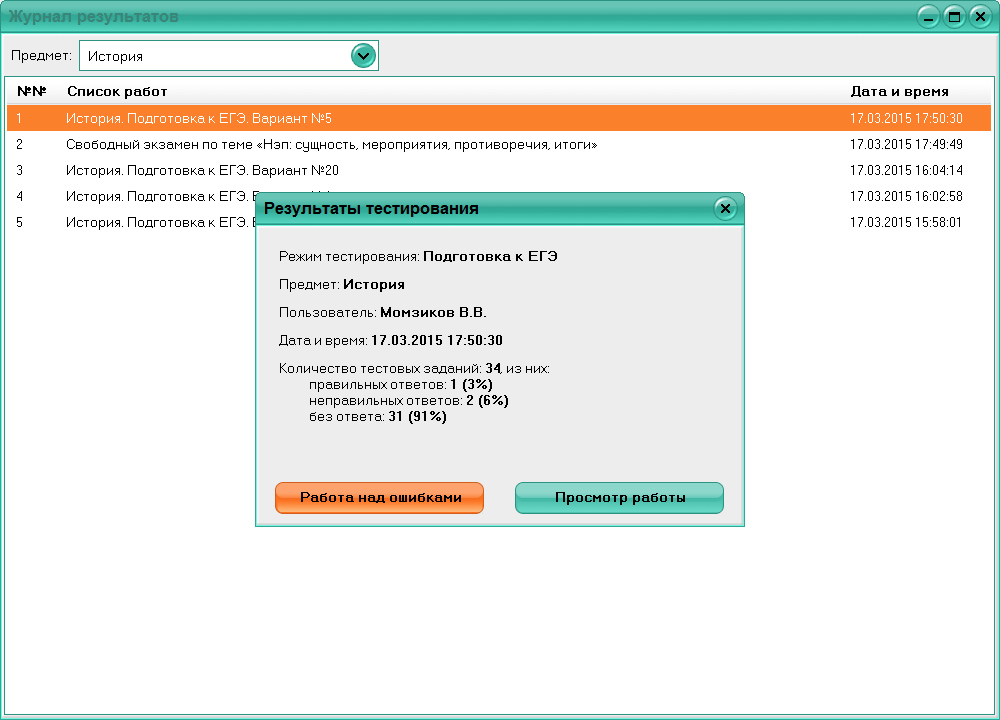Click the Работа над ошибками button
The width and height of the screenshot is (1000, 720).
(379, 498)
